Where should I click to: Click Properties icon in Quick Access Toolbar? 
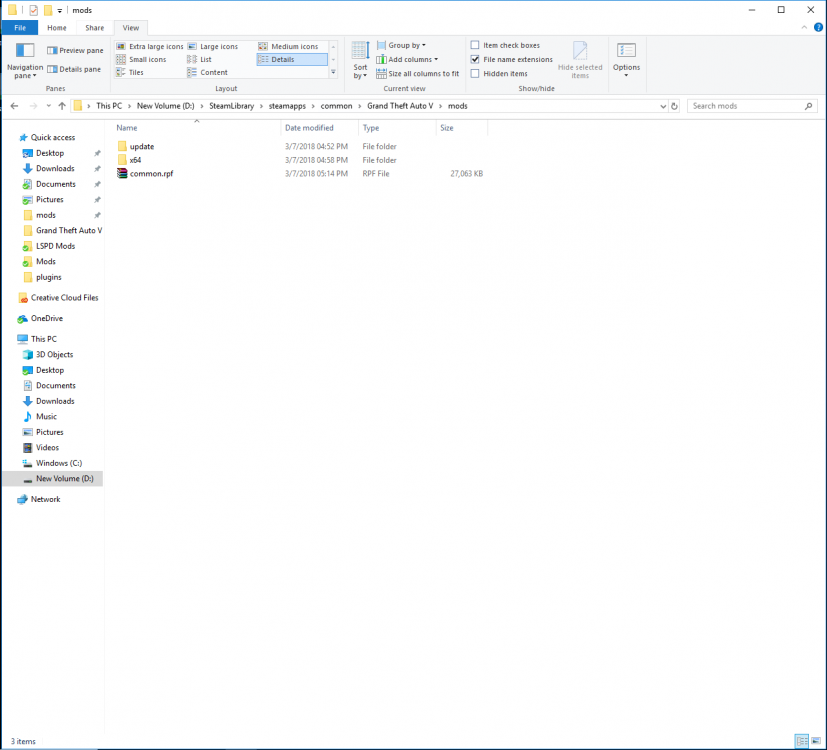[33, 10]
